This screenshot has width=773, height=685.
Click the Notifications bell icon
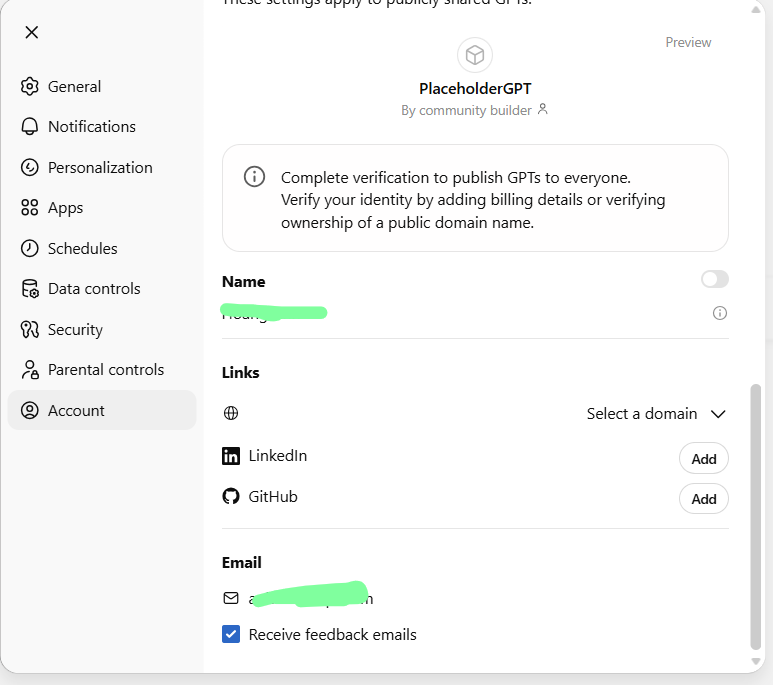click(x=30, y=127)
